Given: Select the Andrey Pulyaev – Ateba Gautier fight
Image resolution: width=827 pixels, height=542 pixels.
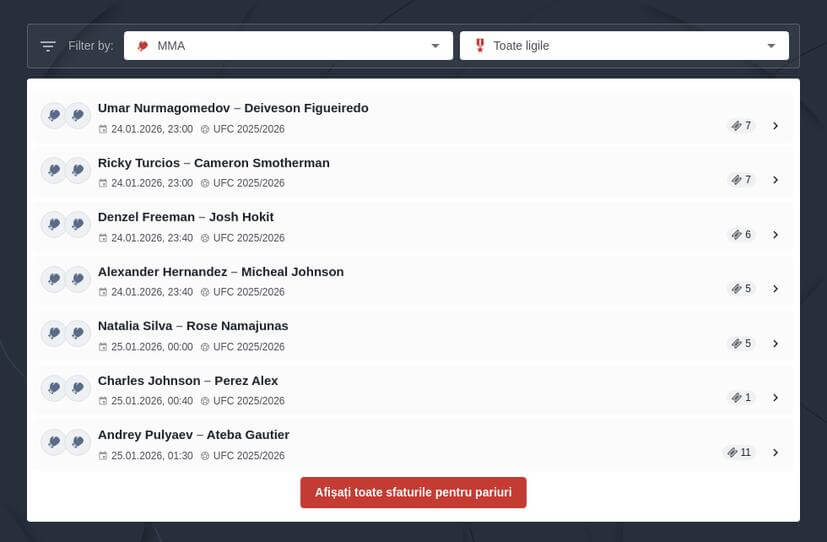Looking at the screenshot, I should 193,435.
